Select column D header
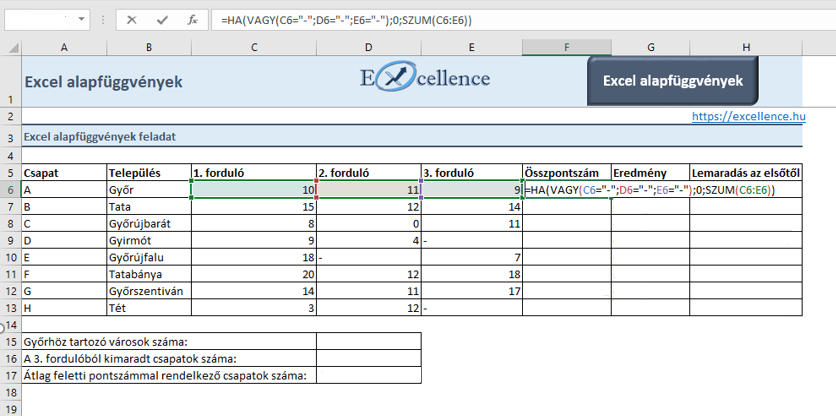Image resolution: width=836 pixels, height=416 pixels. pos(368,47)
